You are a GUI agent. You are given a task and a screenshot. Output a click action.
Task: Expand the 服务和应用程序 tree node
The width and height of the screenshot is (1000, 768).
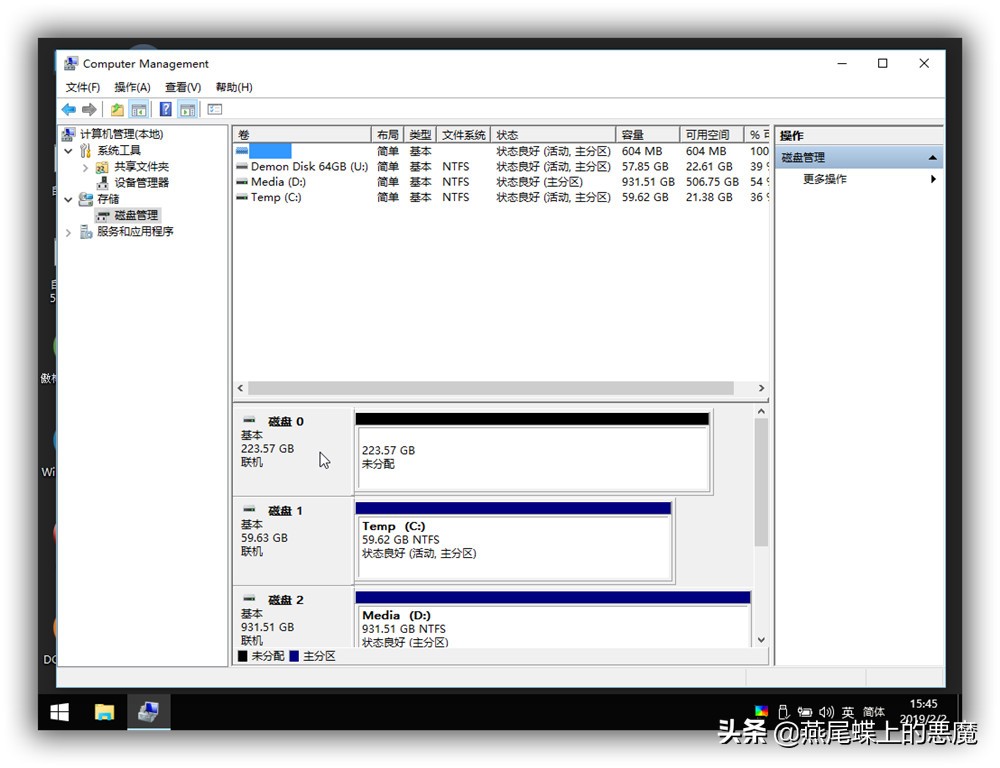point(68,233)
